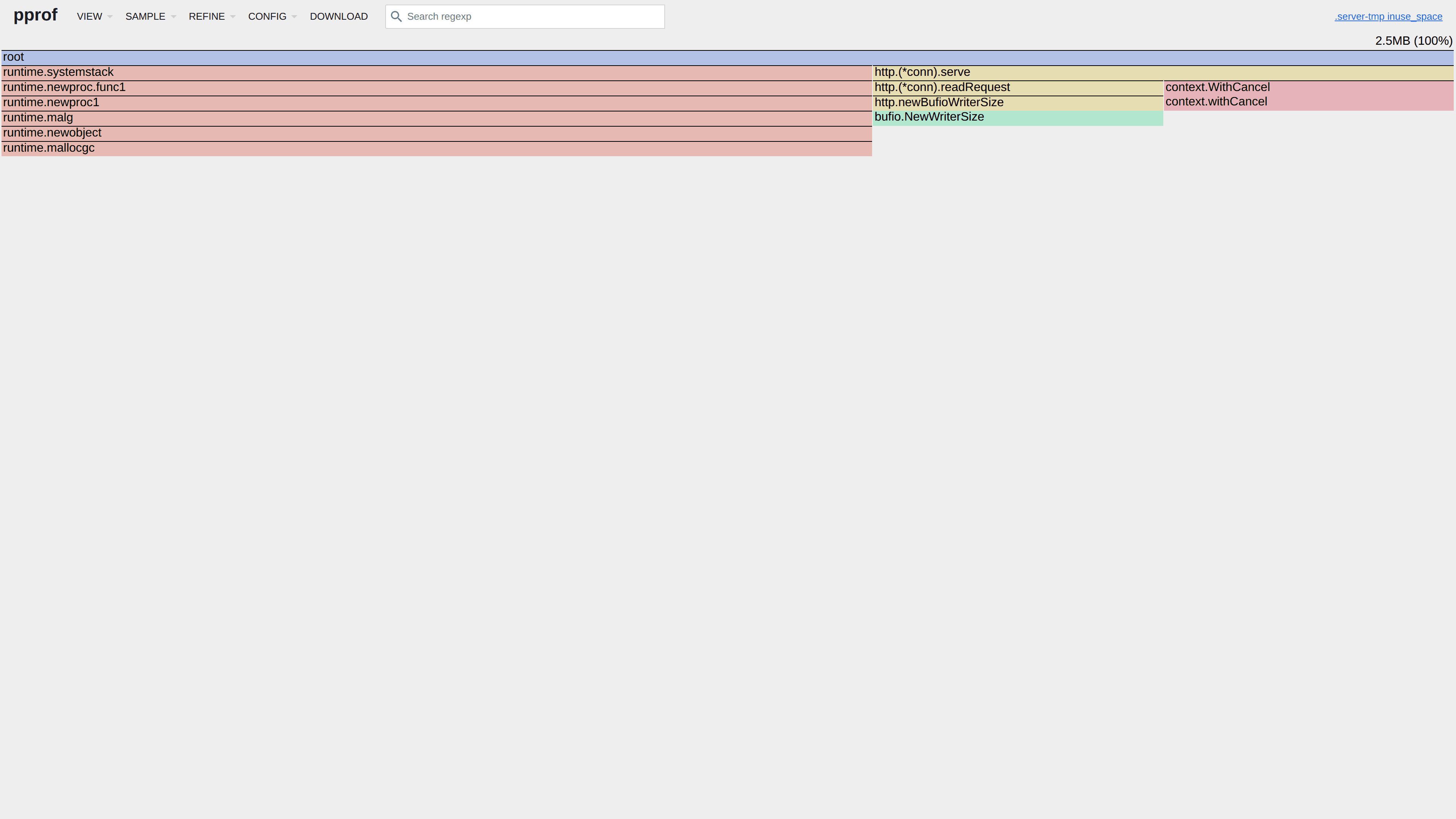Select the runtime.newproc.func1 frame
The image size is (1456, 819).
click(x=436, y=88)
